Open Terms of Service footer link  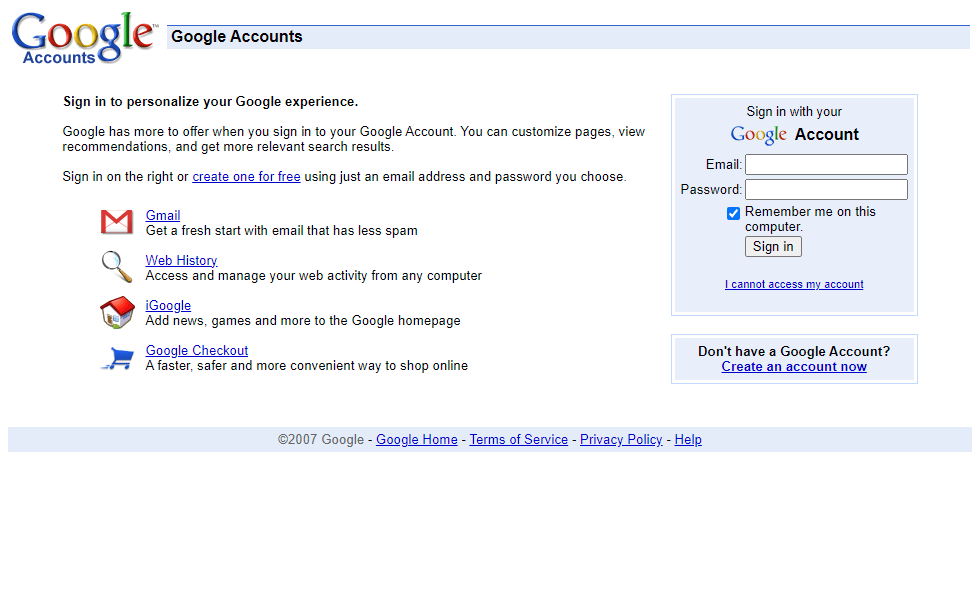(519, 440)
